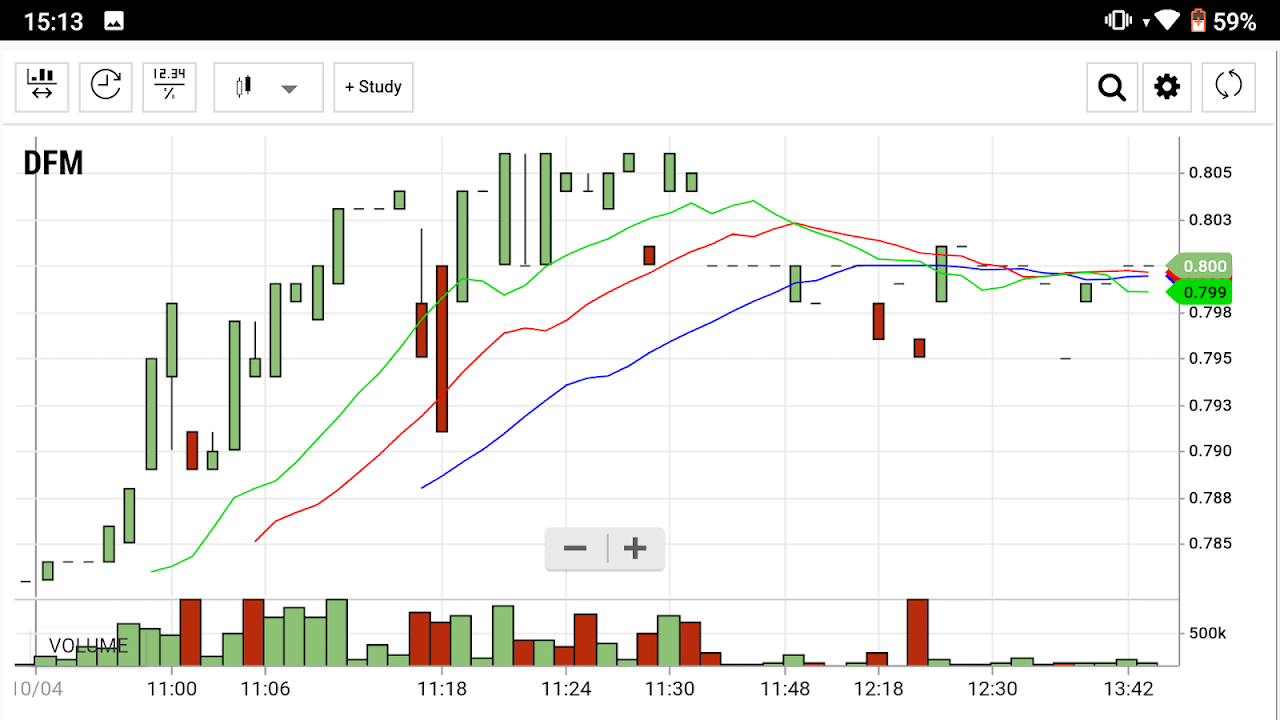Add a study with + Study

click(373, 87)
